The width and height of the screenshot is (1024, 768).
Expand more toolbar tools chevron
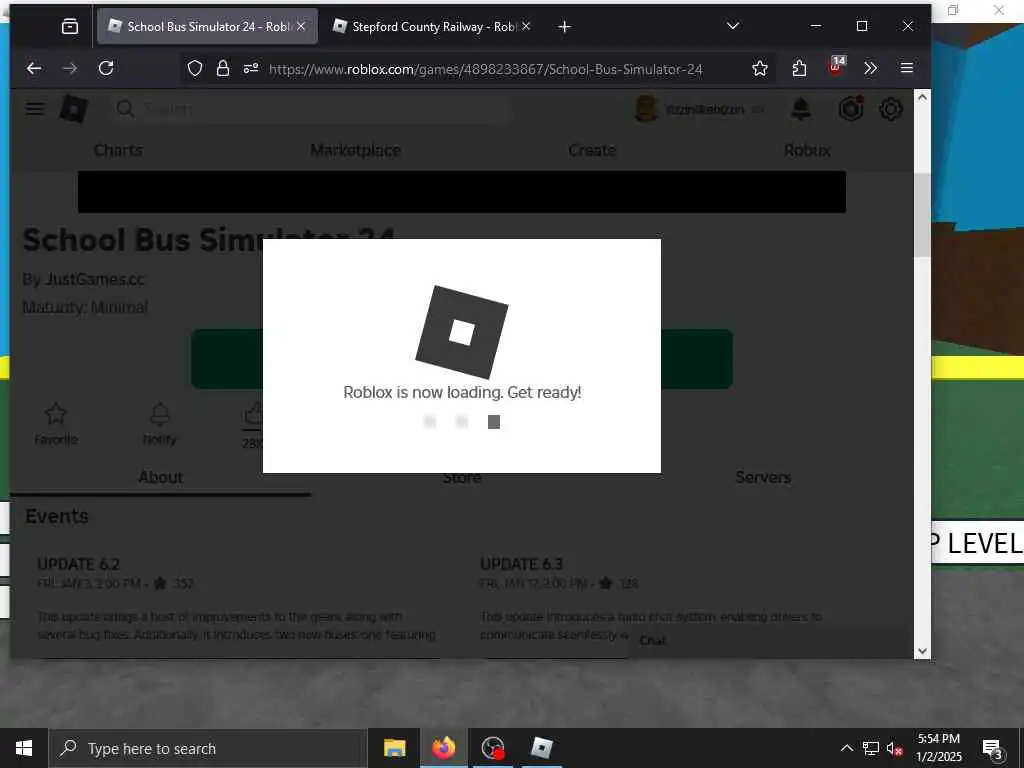[x=871, y=68]
